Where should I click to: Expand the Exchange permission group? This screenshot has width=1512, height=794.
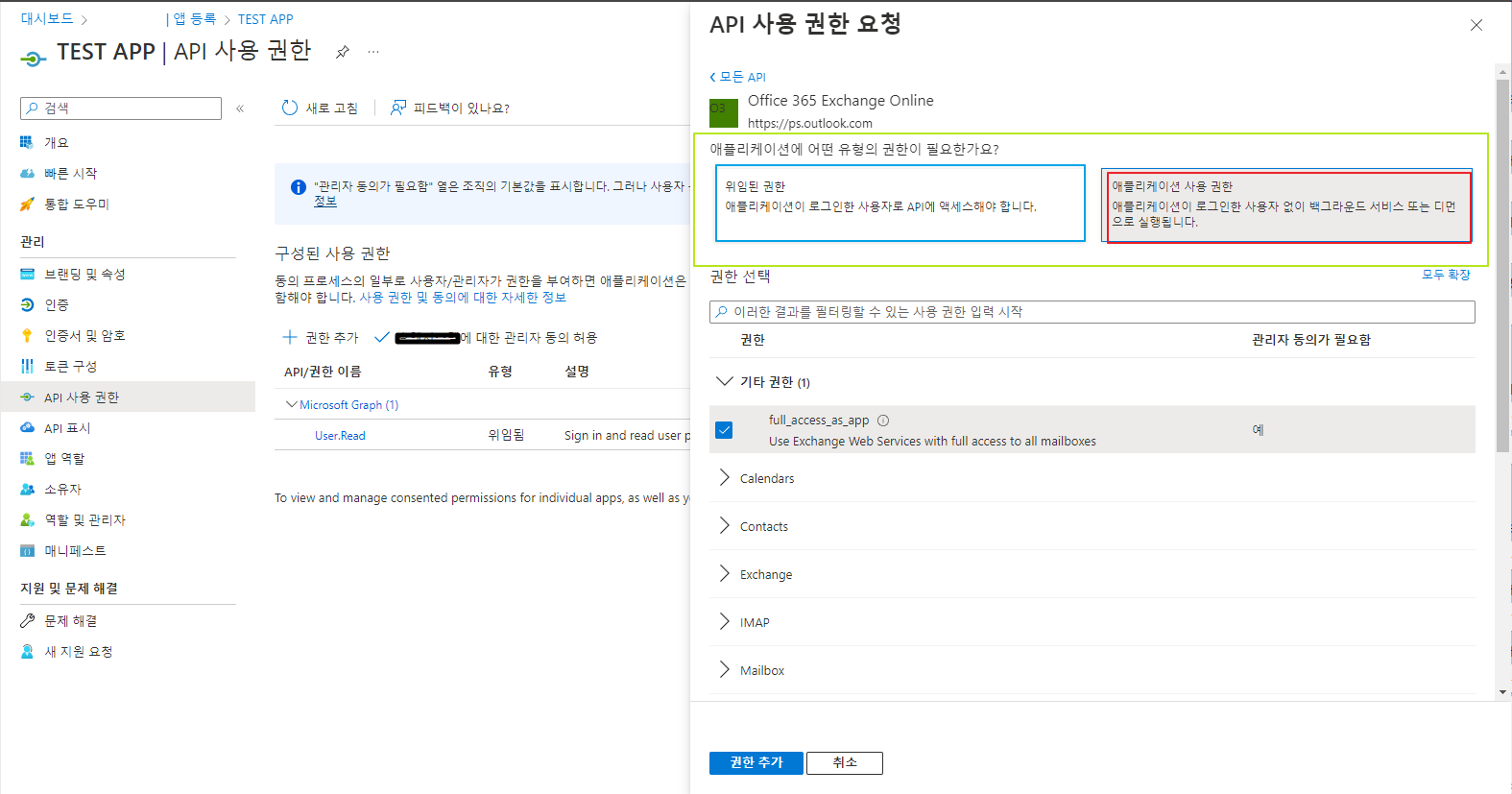725,573
